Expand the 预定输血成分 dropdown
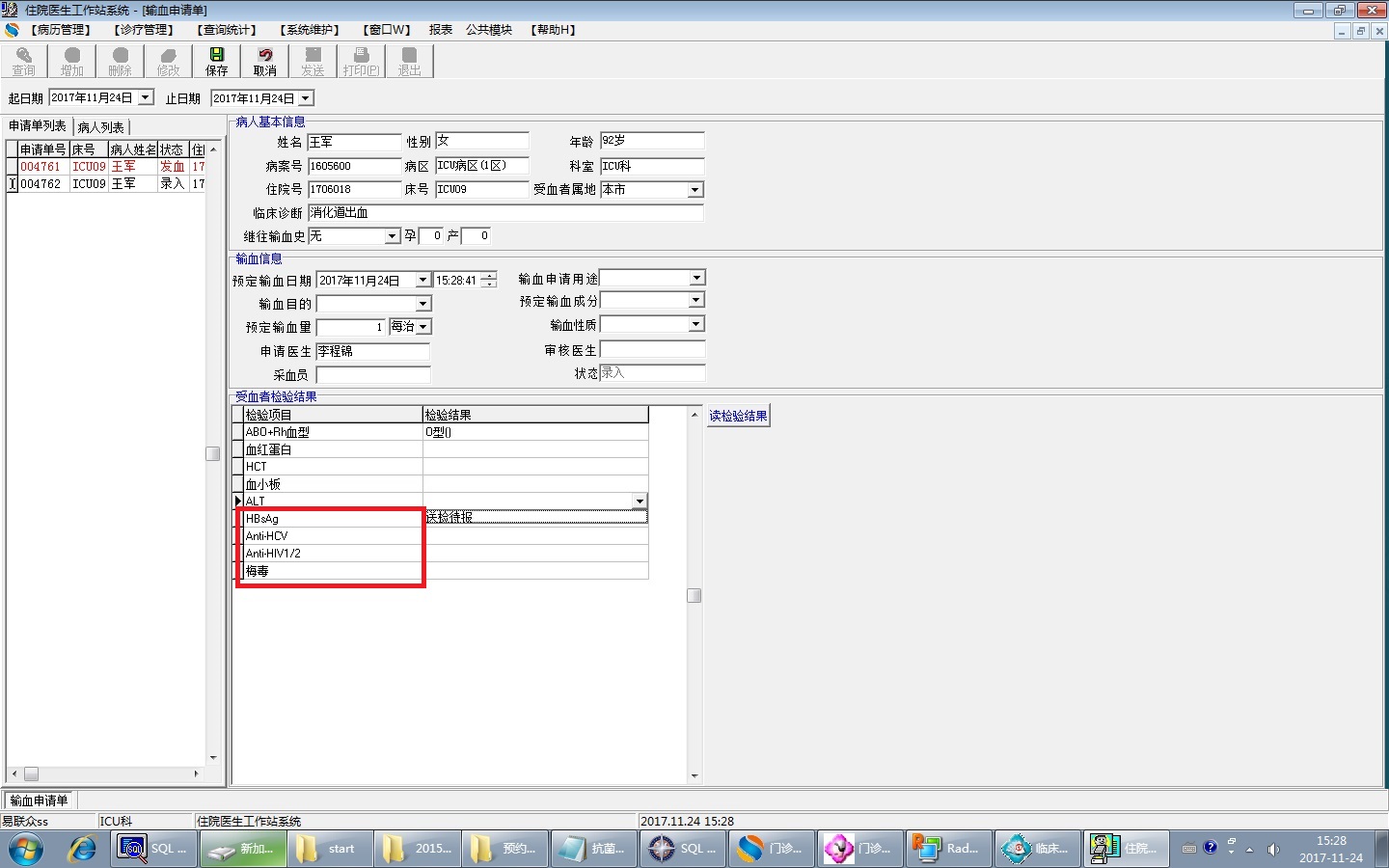 [x=696, y=300]
